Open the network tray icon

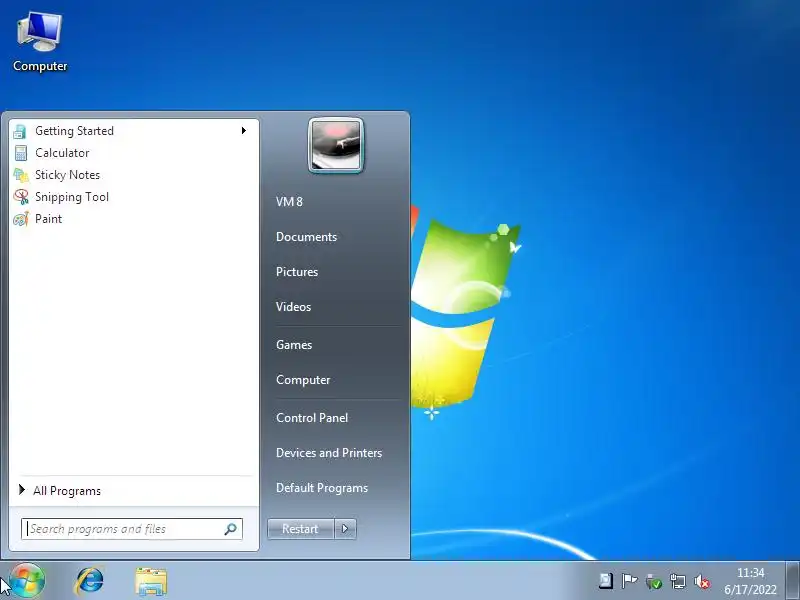[x=678, y=581]
